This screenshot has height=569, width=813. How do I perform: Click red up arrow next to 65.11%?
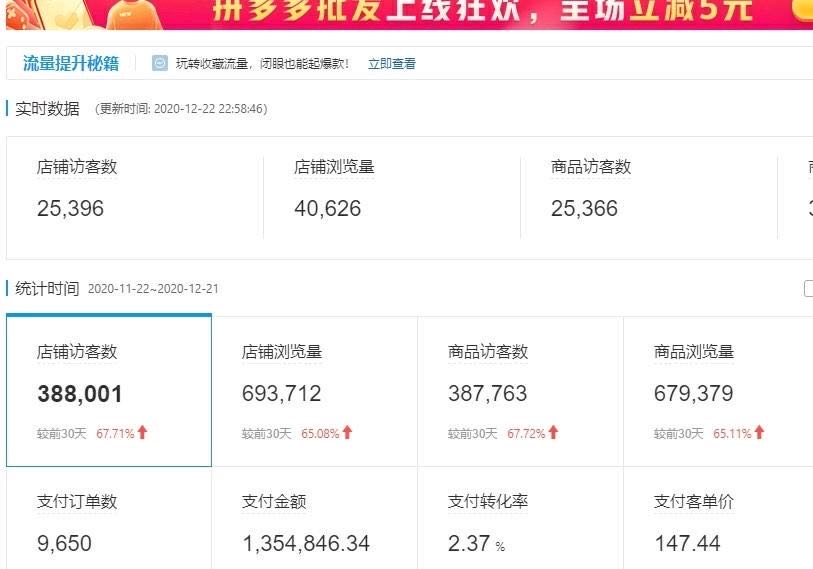click(x=759, y=433)
